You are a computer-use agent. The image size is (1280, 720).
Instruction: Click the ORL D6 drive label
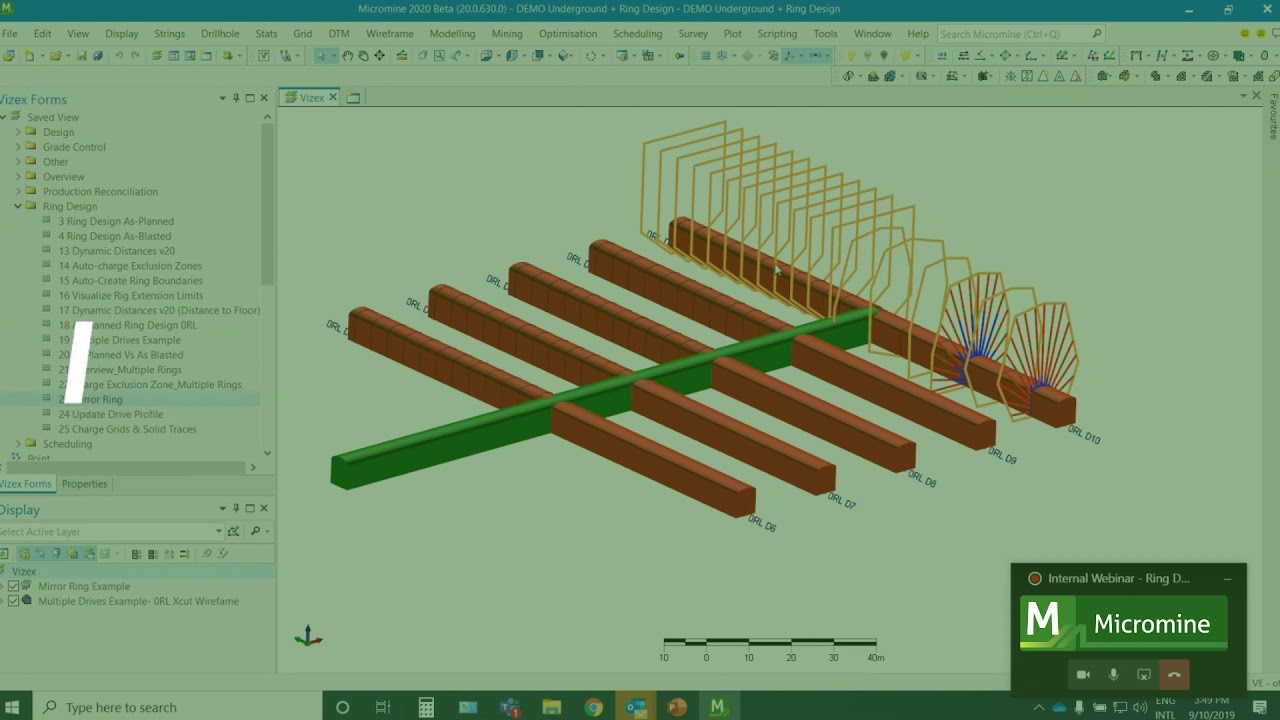click(762, 523)
